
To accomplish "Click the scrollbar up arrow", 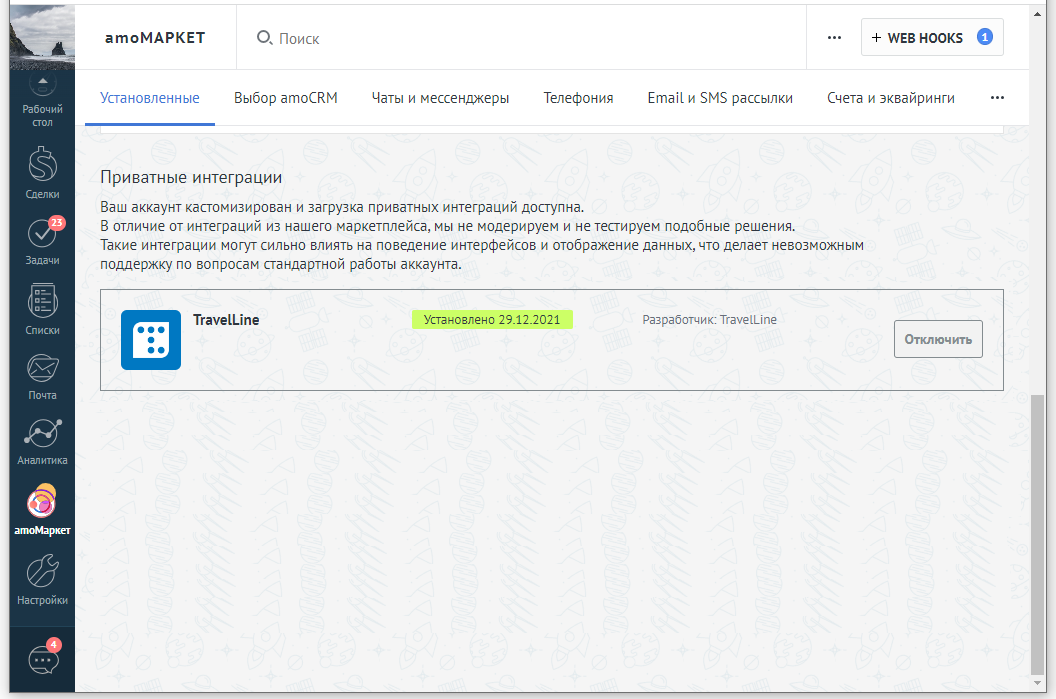I will (x=1037, y=13).
